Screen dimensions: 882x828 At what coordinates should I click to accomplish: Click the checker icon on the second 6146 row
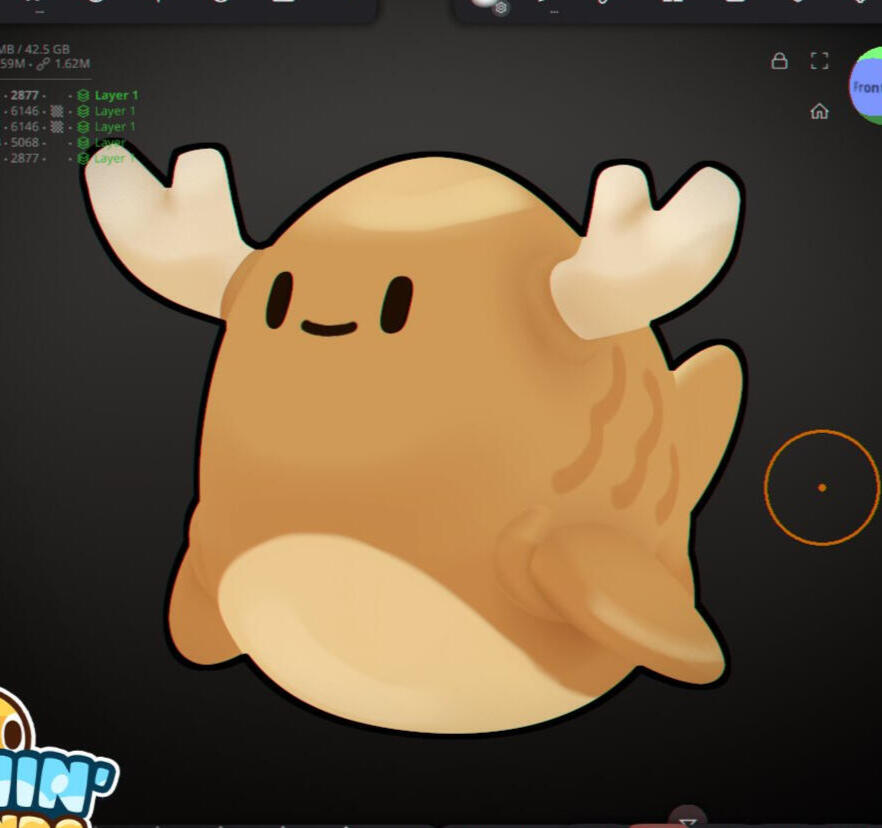click(x=57, y=127)
